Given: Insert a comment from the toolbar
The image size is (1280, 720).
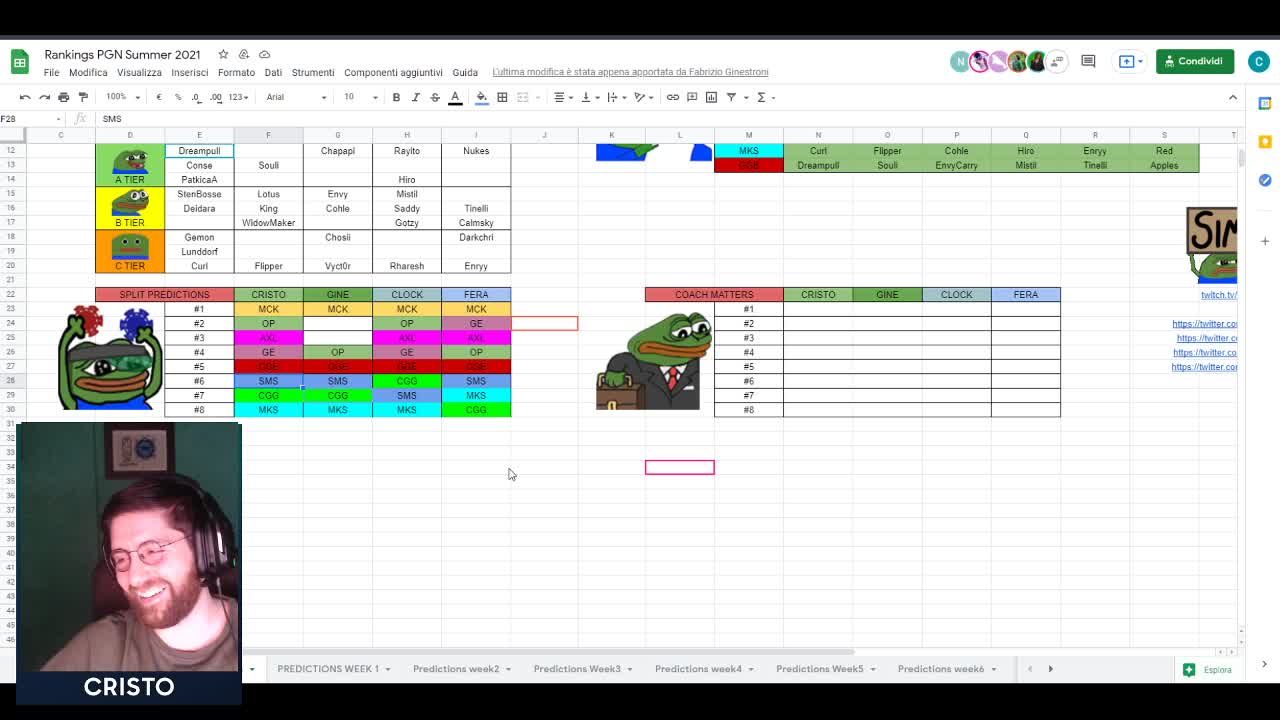Looking at the screenshot, I should point(692,97).
